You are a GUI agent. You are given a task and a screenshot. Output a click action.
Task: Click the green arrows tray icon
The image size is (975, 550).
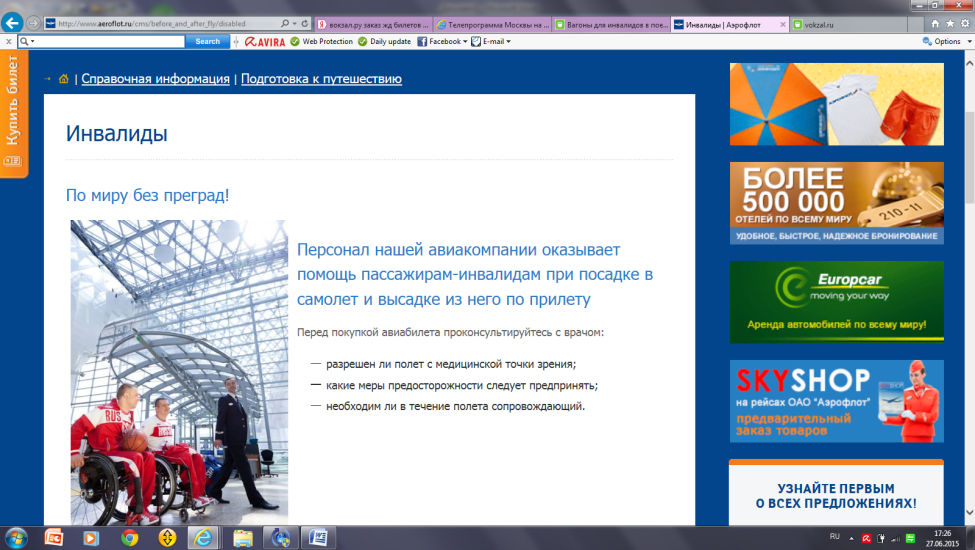coord(910,539)
